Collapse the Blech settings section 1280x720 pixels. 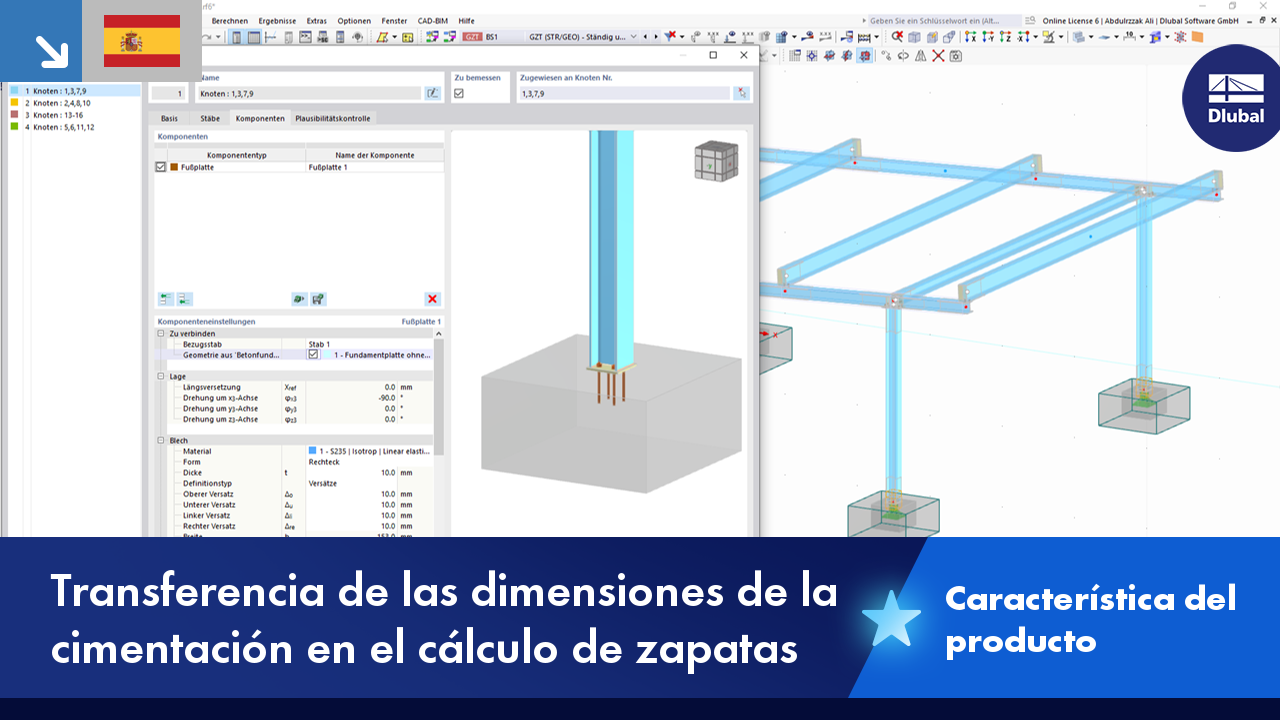click(x=160, y=440)
